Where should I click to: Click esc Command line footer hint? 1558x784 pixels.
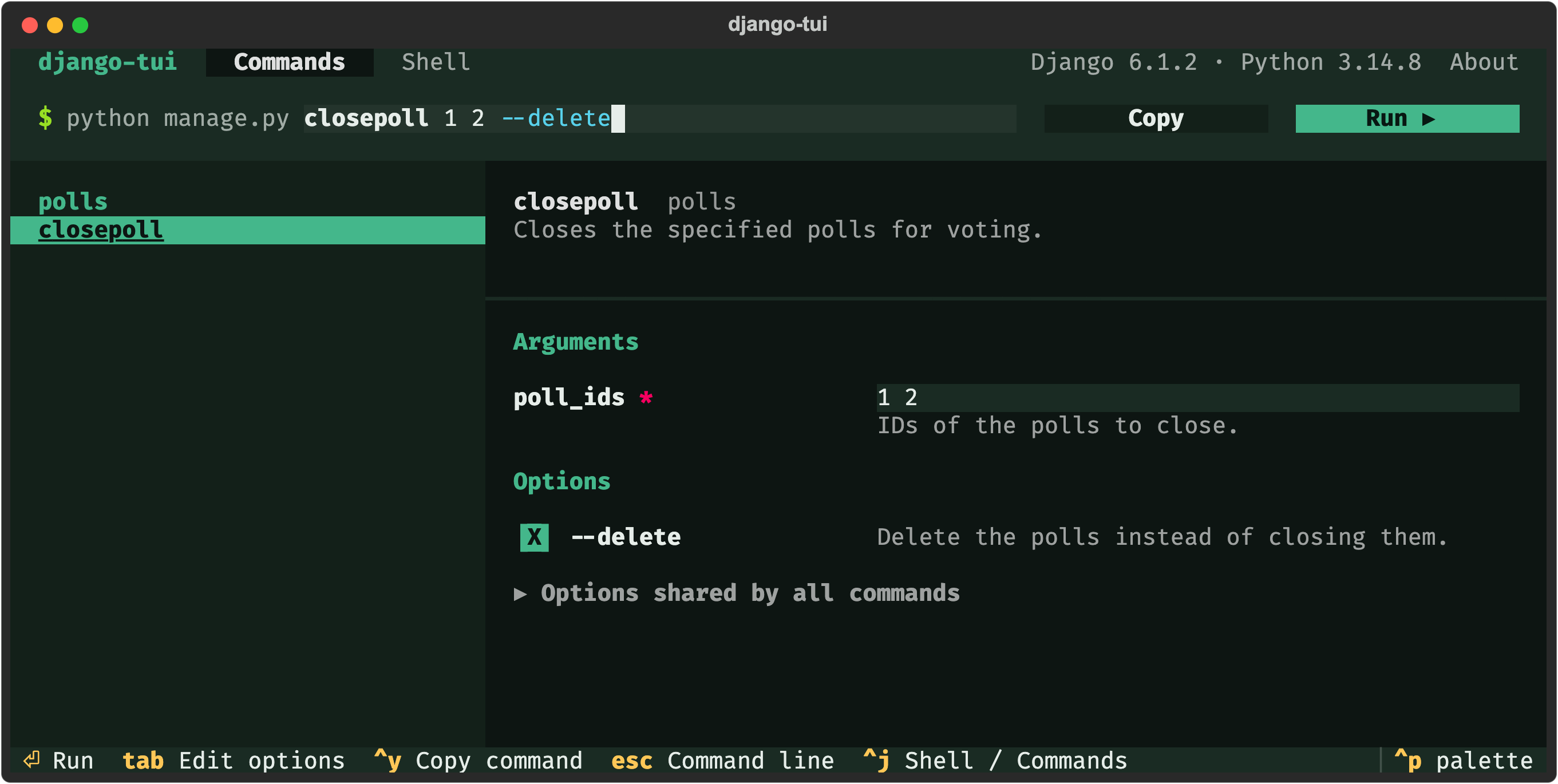point(723,761)
